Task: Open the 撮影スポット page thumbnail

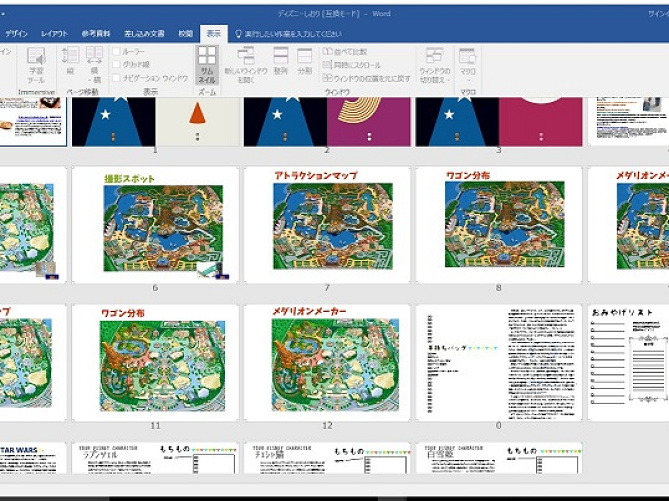Action: pyautogui.click(x=155, y=225)
